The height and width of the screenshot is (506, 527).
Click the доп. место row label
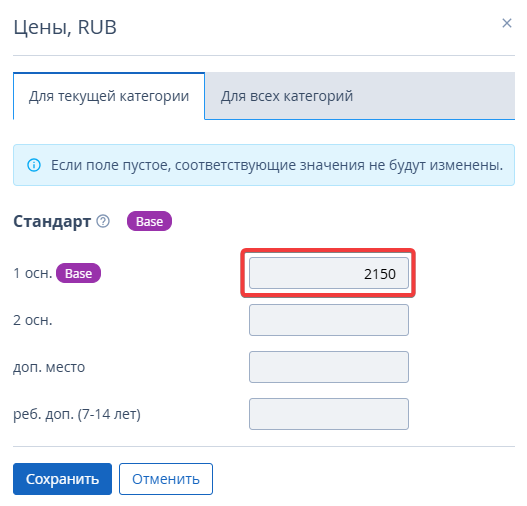point(49,368)
